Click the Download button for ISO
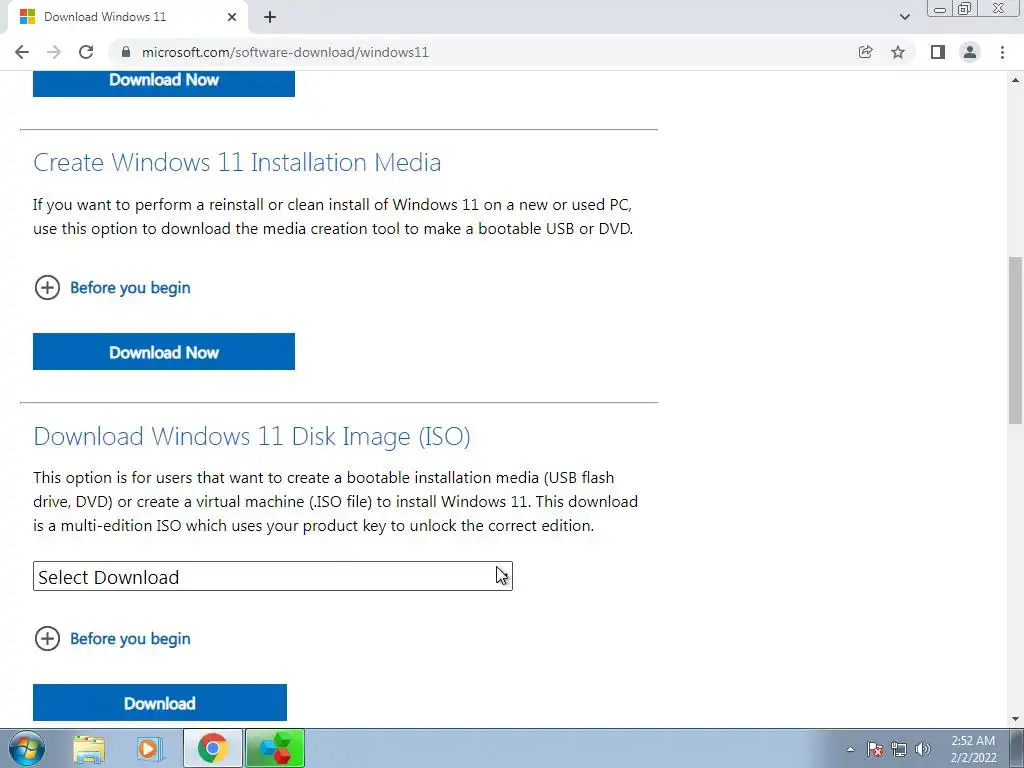Viewport: 1024px width, 768px height. point(160,703)
